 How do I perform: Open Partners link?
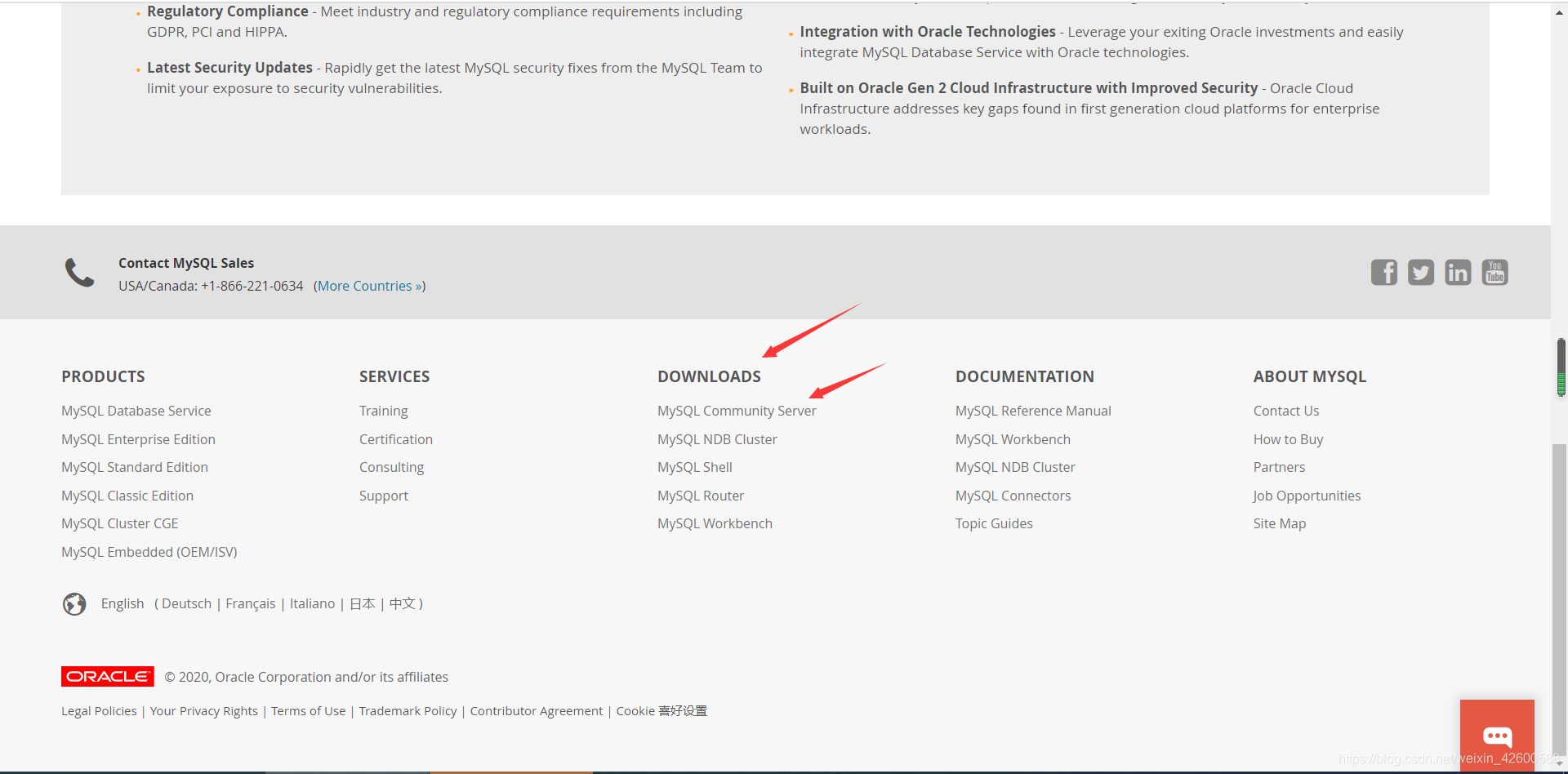pos(1279,467)
